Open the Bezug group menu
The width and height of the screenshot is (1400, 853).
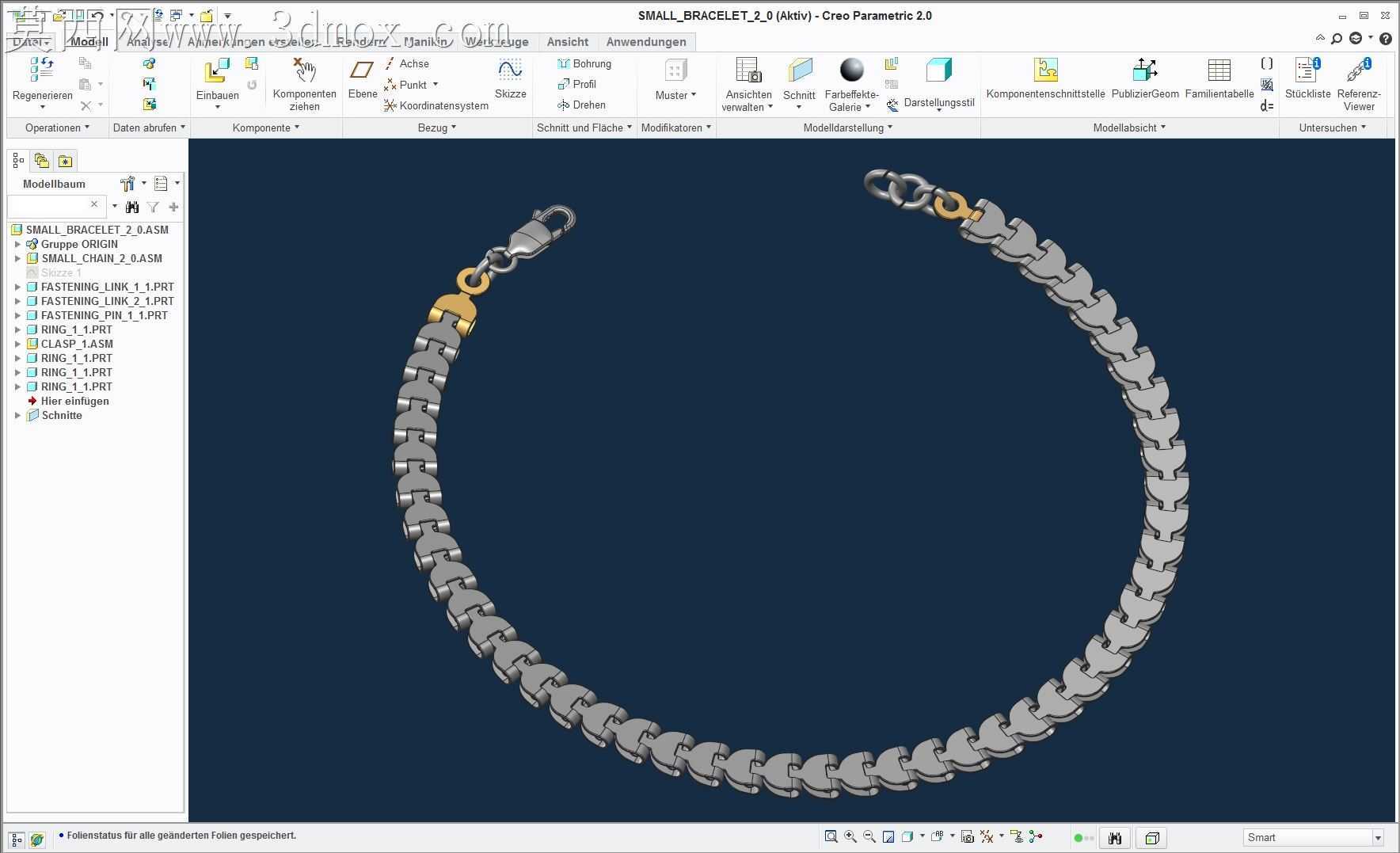click(x=437, y=128)
